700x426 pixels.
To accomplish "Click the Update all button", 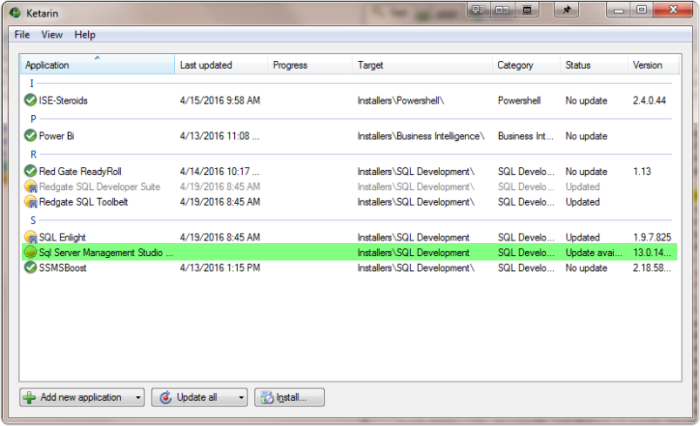I will [192, 397].
